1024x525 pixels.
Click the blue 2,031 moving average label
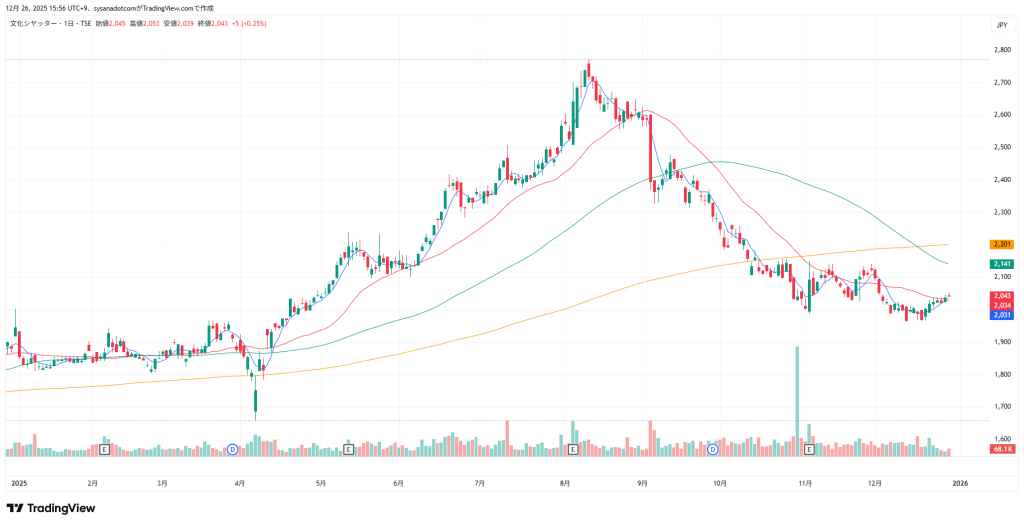pyautogui.click(x=1002, y=315)
